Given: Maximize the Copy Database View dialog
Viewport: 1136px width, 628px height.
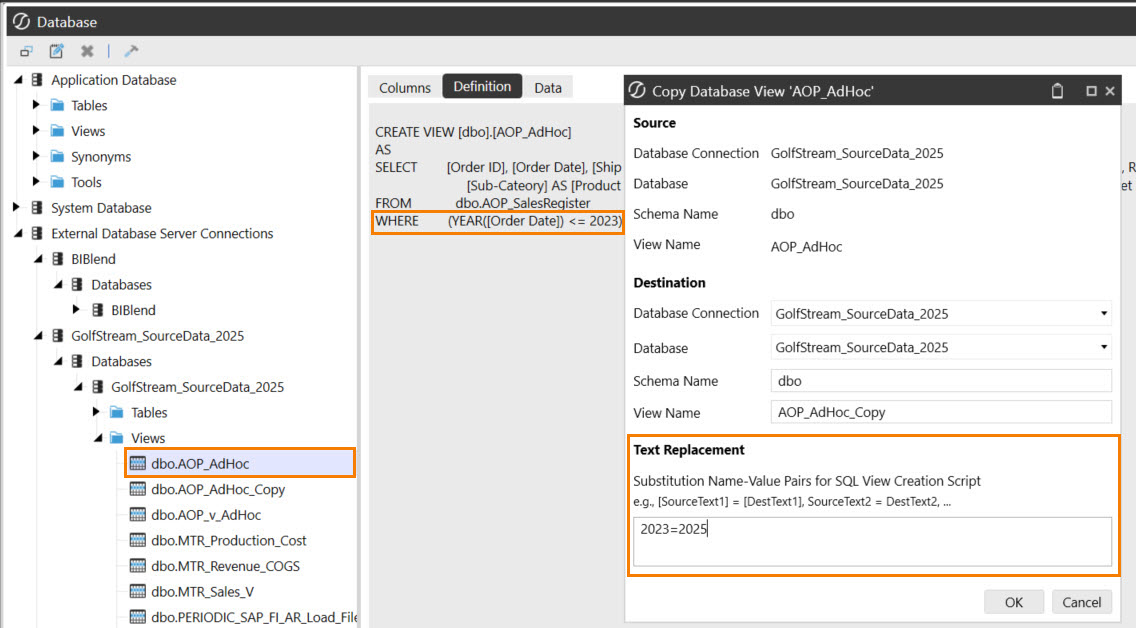Looking at the screenshot, I should [x=1091, y=91].
